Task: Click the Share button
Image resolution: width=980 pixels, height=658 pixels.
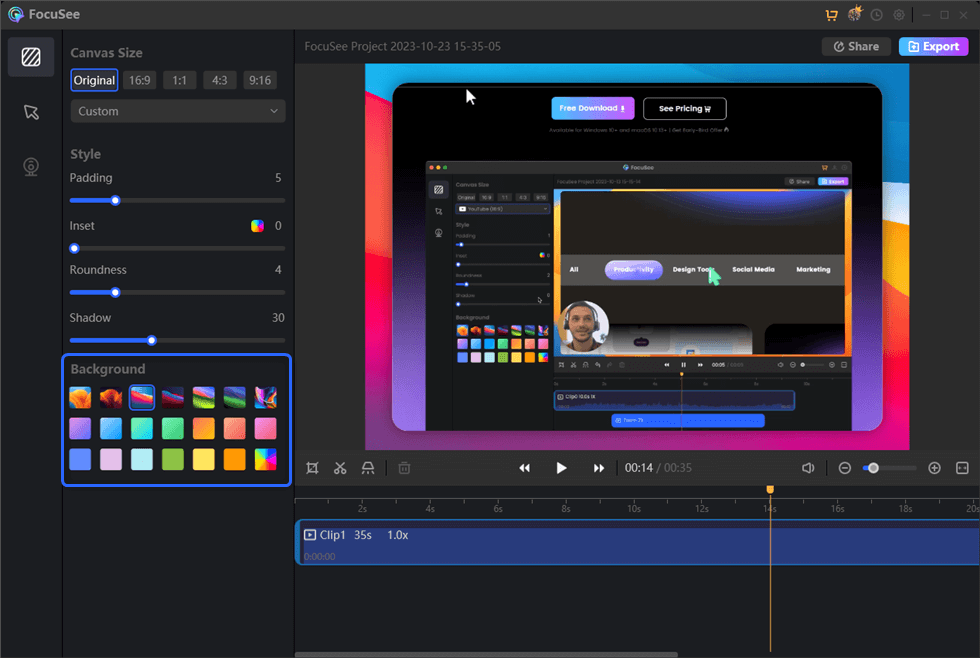Action: [856, 46]
